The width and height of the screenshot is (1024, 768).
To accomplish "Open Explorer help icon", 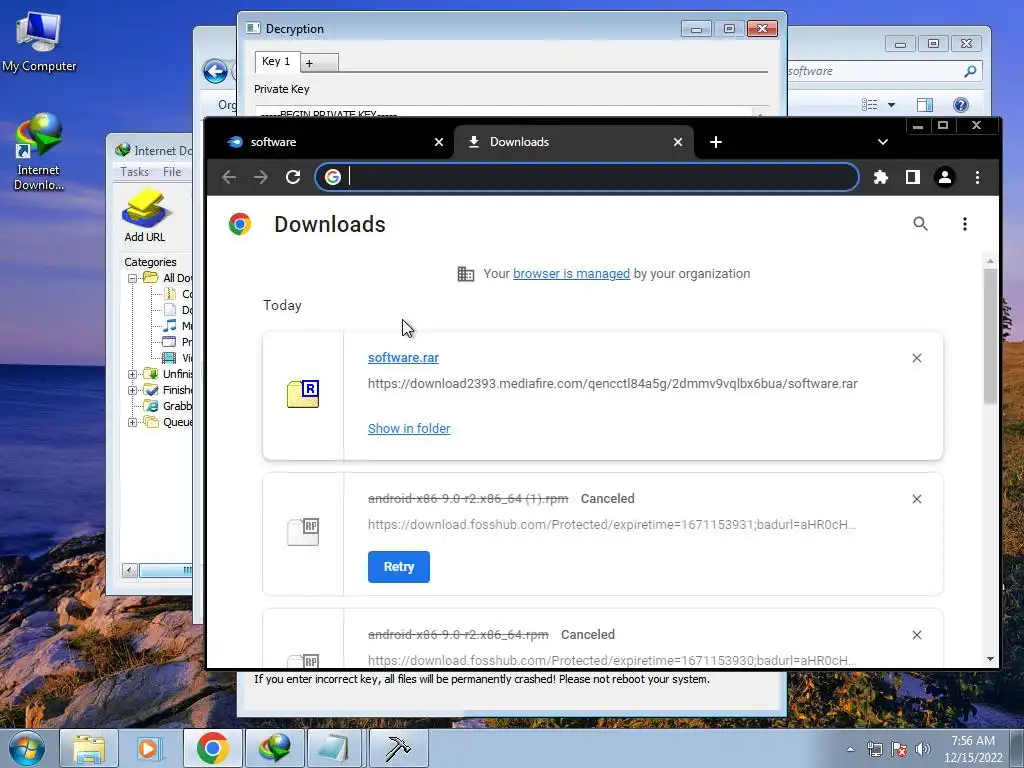I will 961,105.
